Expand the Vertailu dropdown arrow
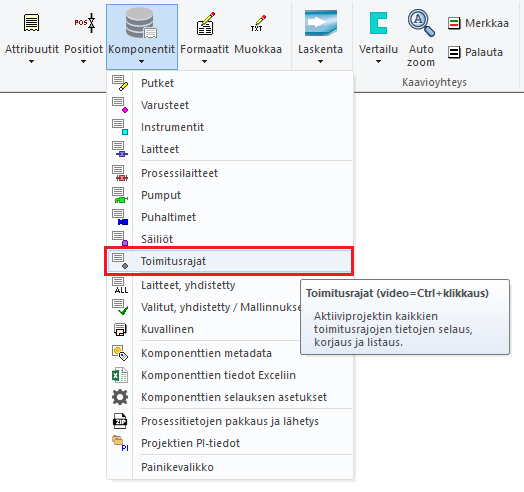Image resolution: width=524 pixels, height=492 pixels. (x=378, y=62)
